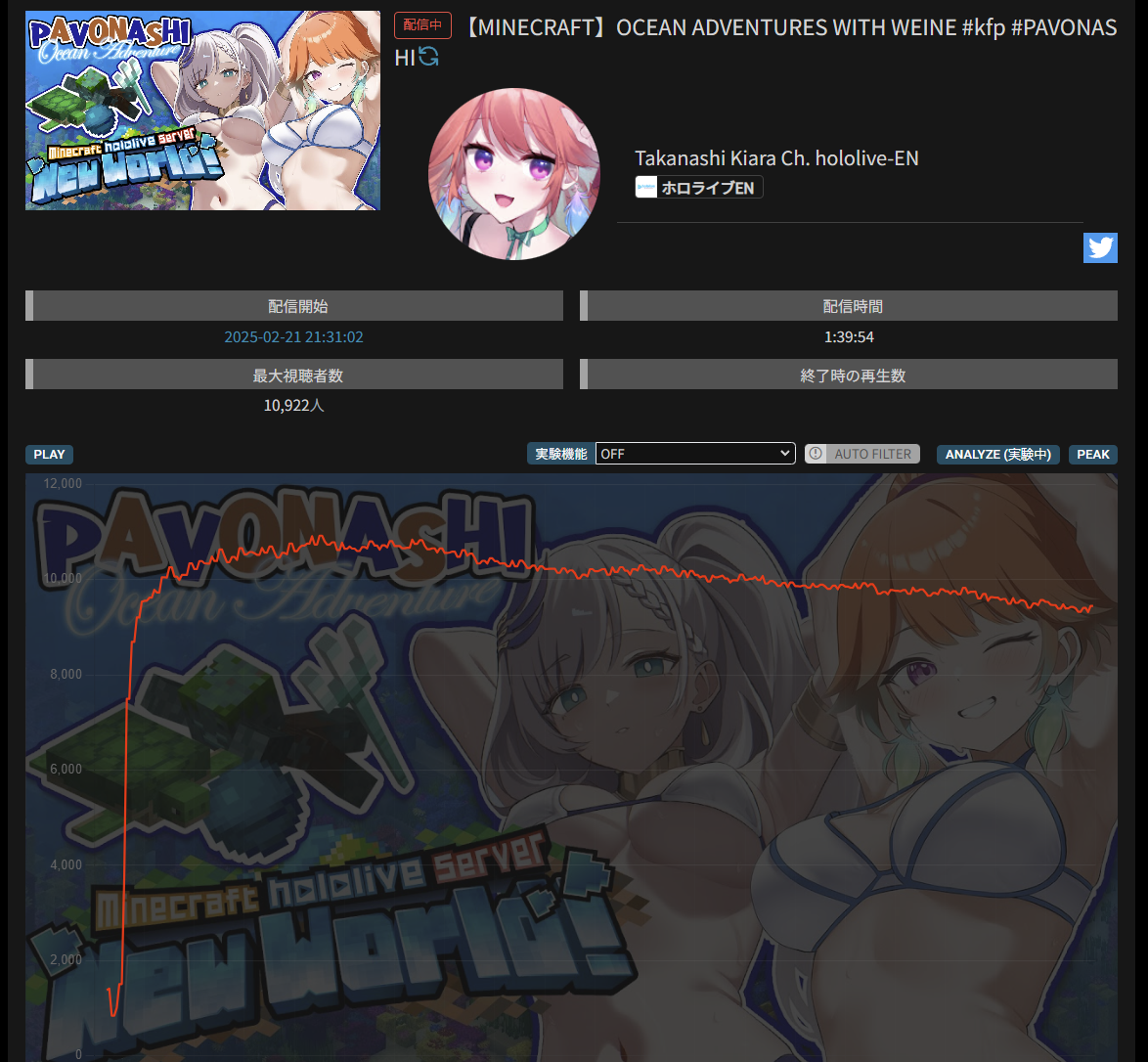
Task: Click Takanashi Kiara's round channel avatar
Action: click(x=514, y=174)
